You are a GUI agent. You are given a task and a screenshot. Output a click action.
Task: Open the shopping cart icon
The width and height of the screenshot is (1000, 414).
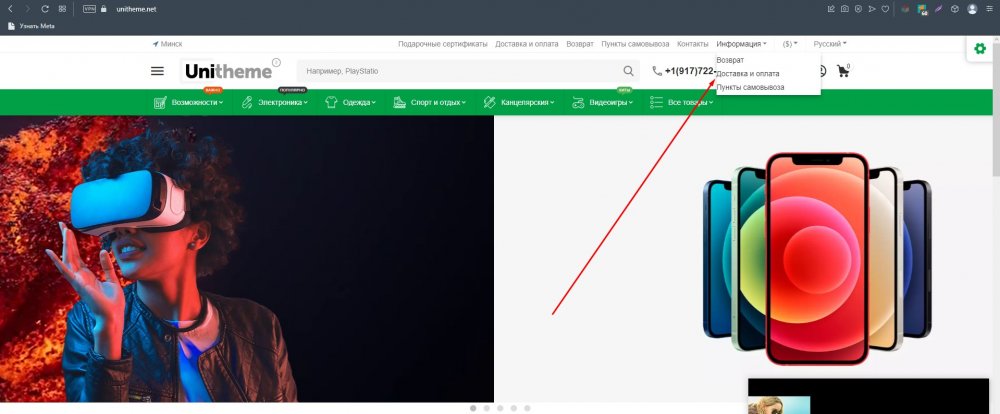click(x=843, y=71)
